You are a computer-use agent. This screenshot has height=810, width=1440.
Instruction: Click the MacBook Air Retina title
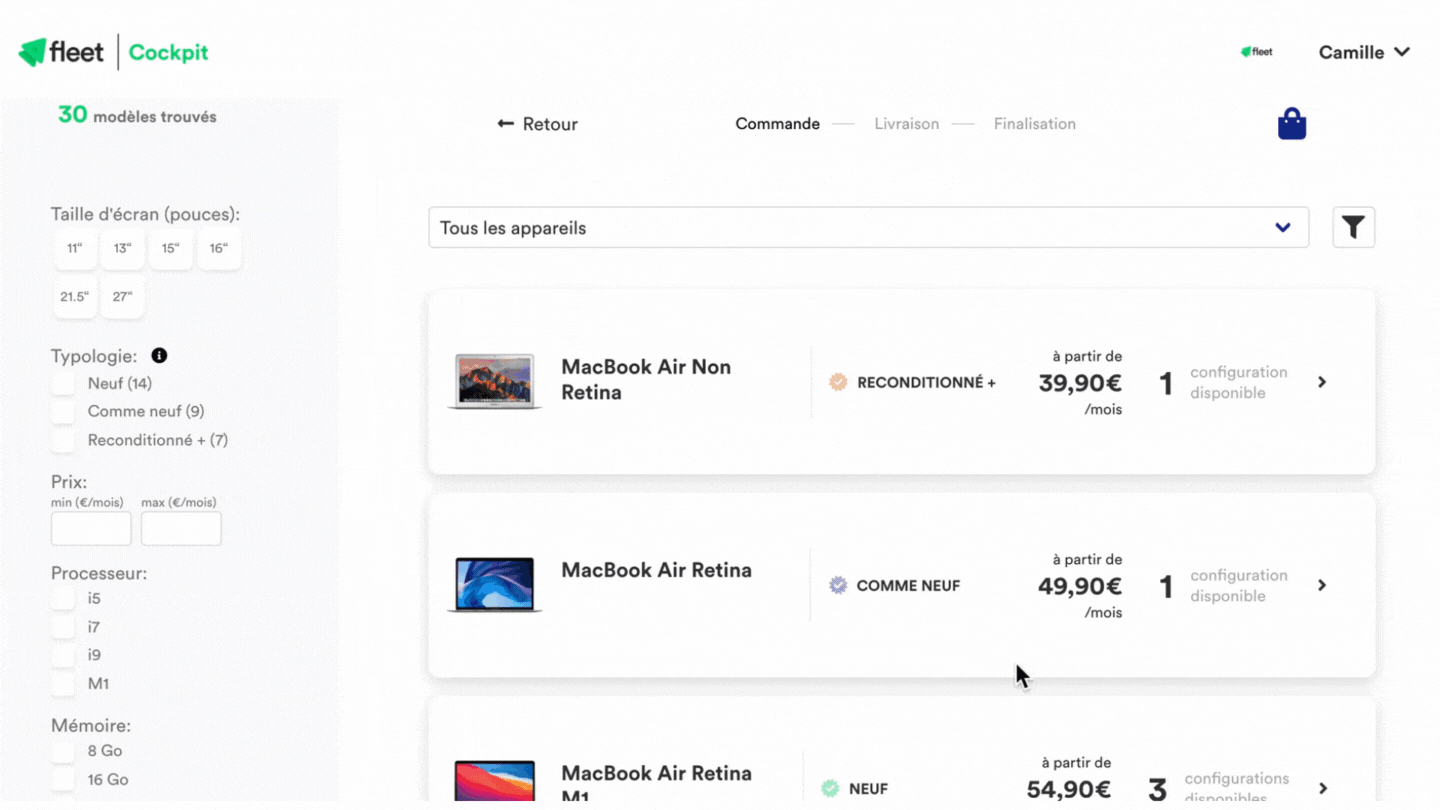[656, 570]
